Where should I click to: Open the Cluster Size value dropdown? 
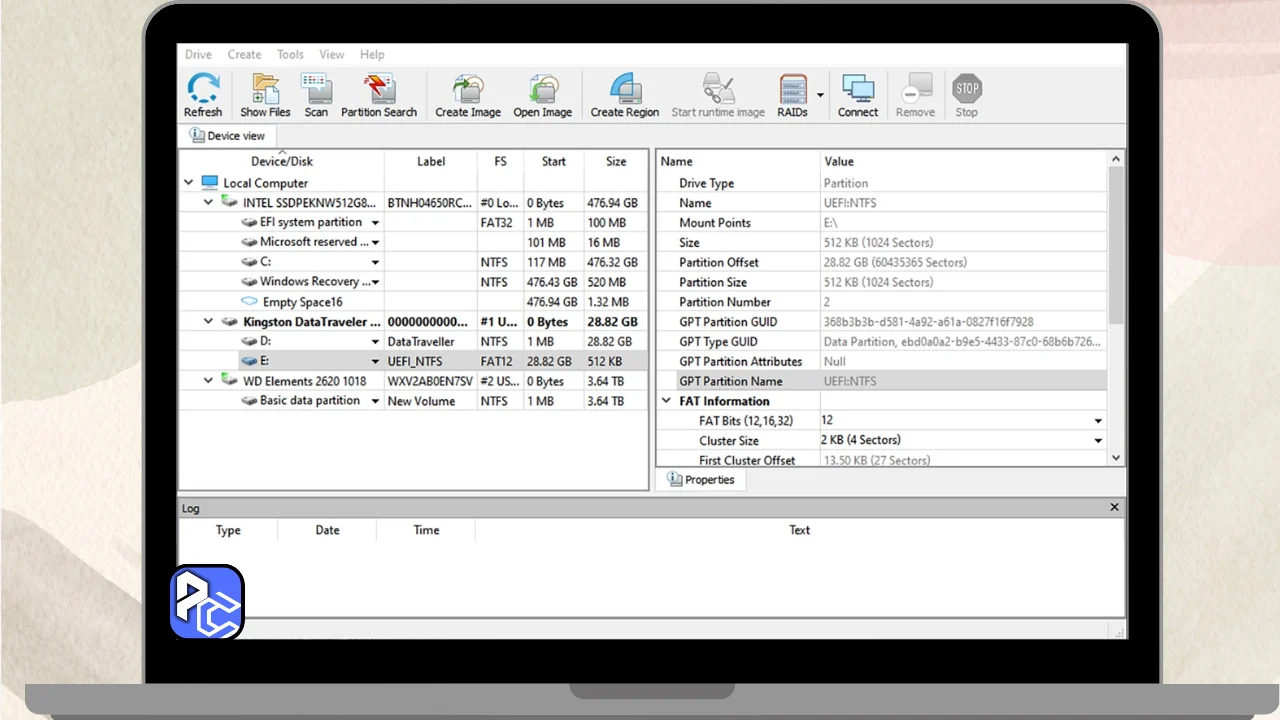[1098, 441]
